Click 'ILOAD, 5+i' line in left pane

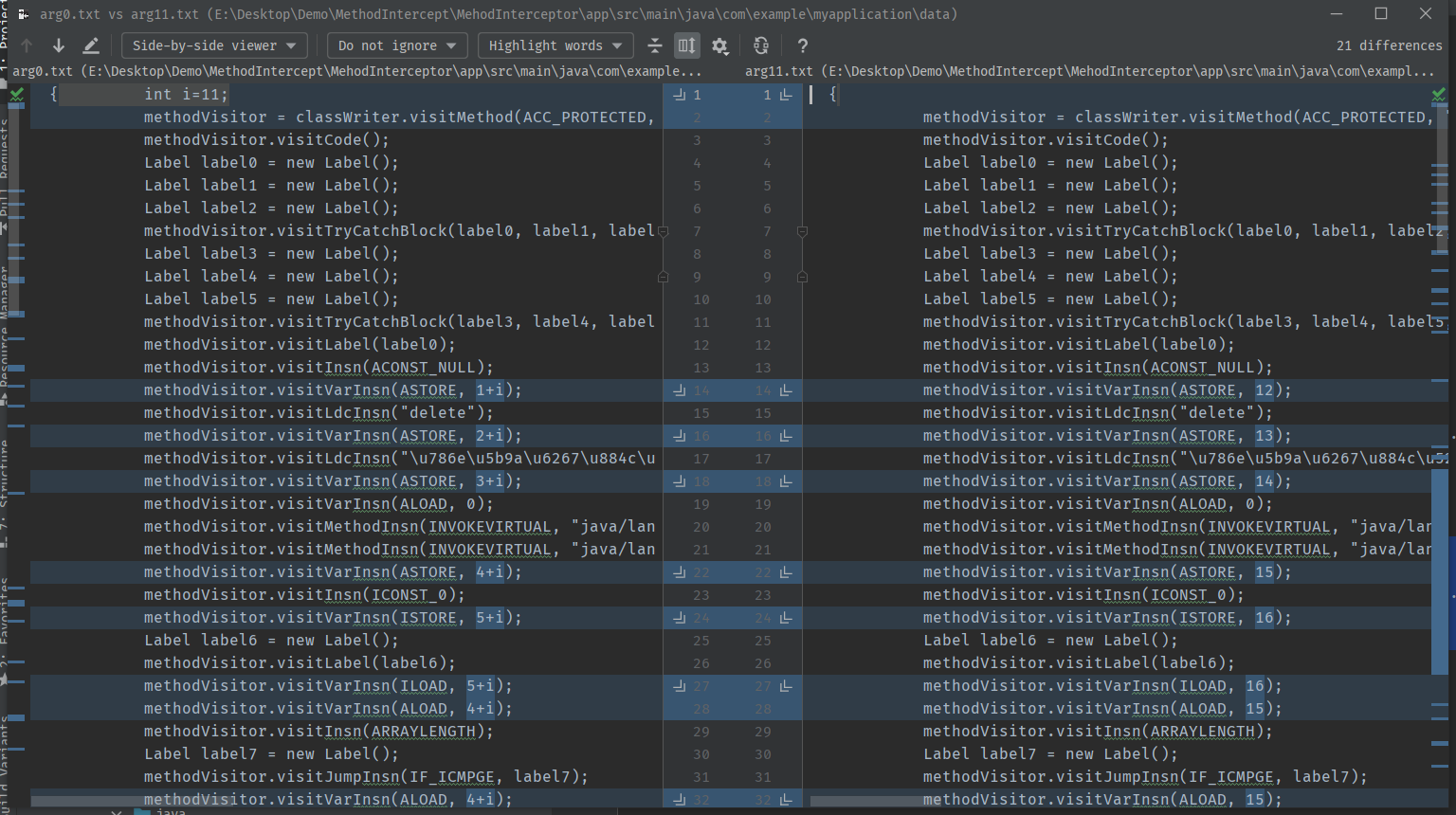328,686
